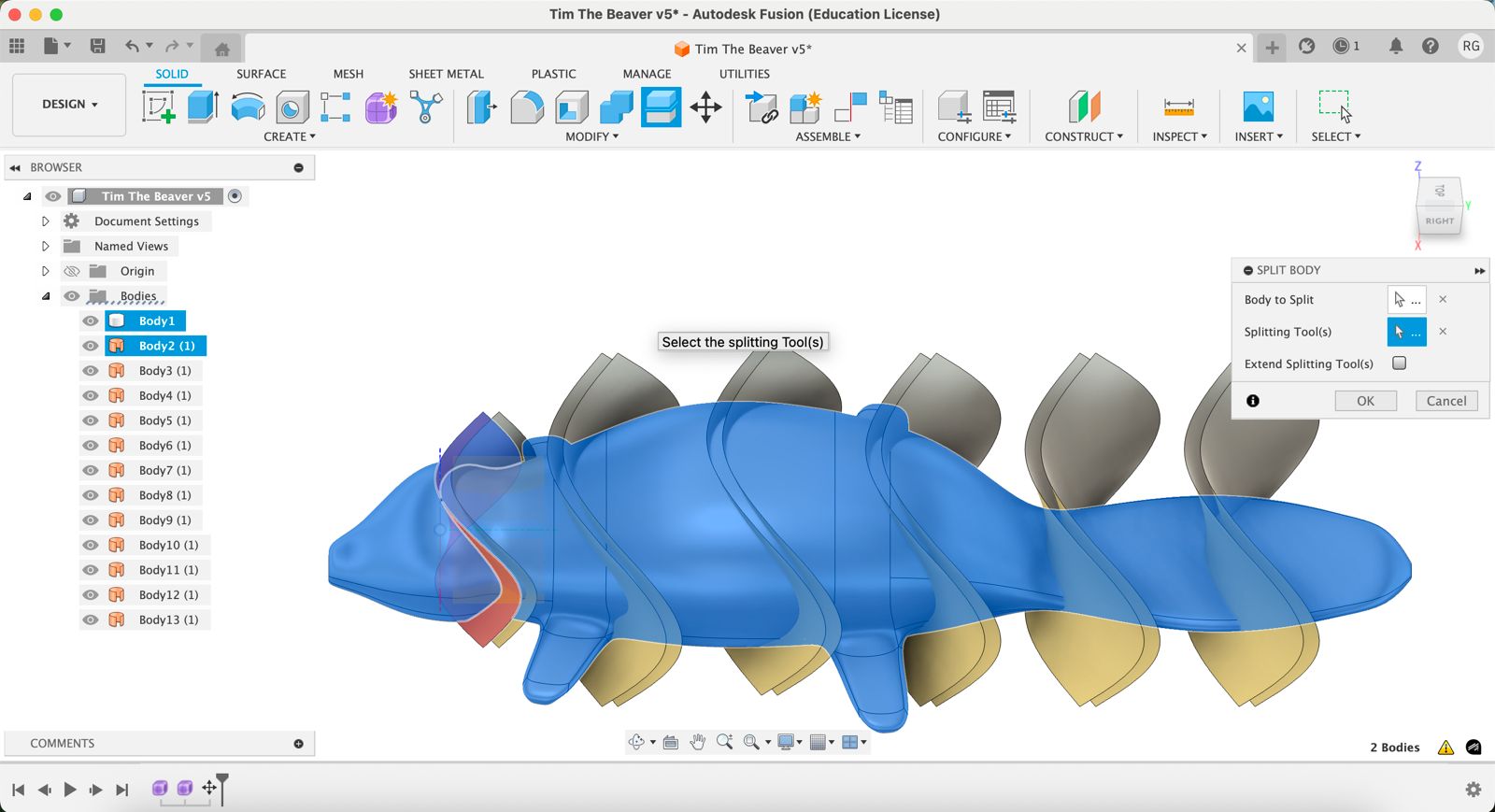Open the MODIFY dropdown menu

[x=591, y=136]
